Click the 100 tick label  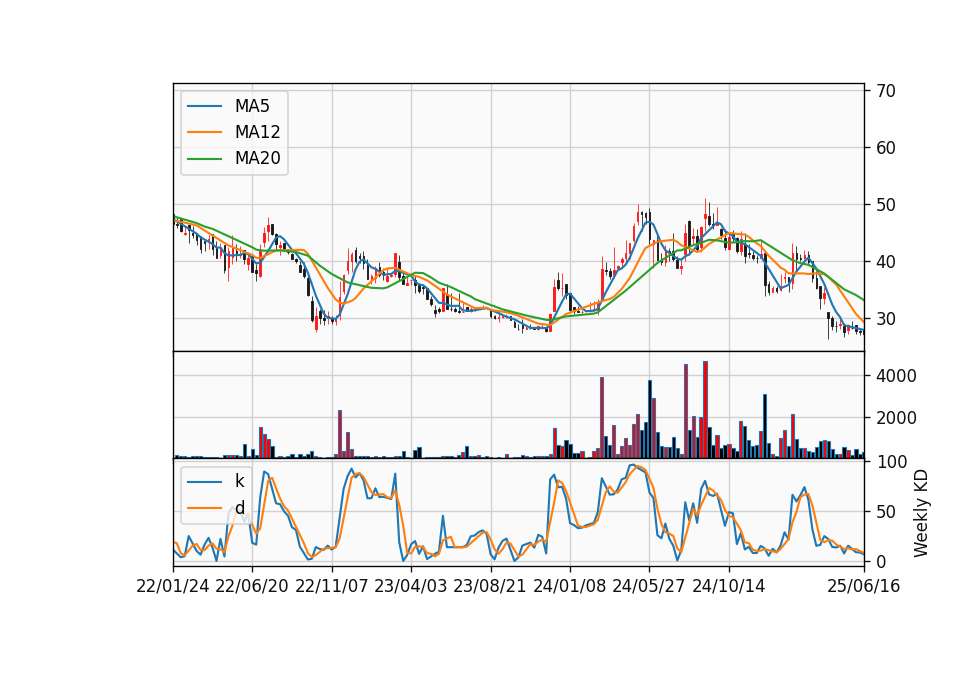(x=891, y=462)
